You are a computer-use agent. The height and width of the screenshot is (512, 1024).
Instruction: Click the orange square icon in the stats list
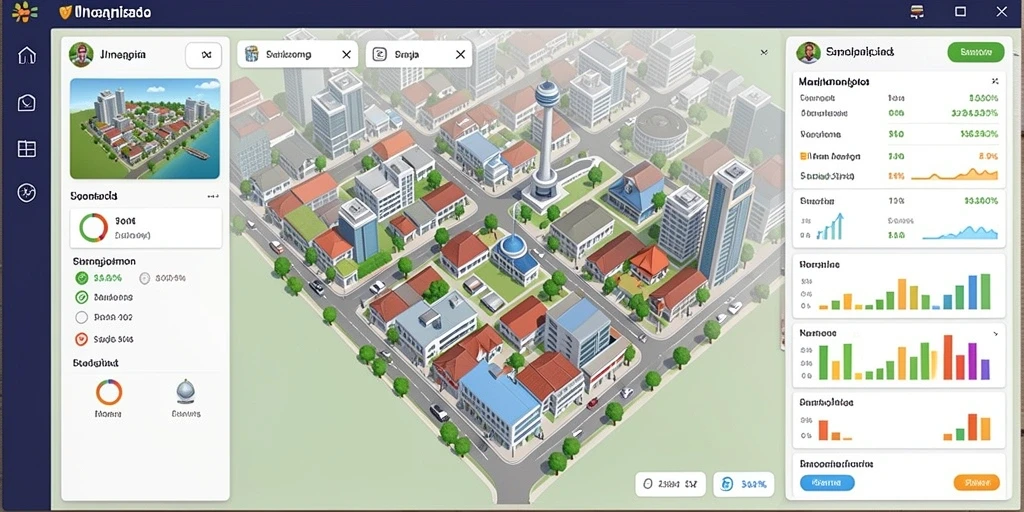coord(804,156)
